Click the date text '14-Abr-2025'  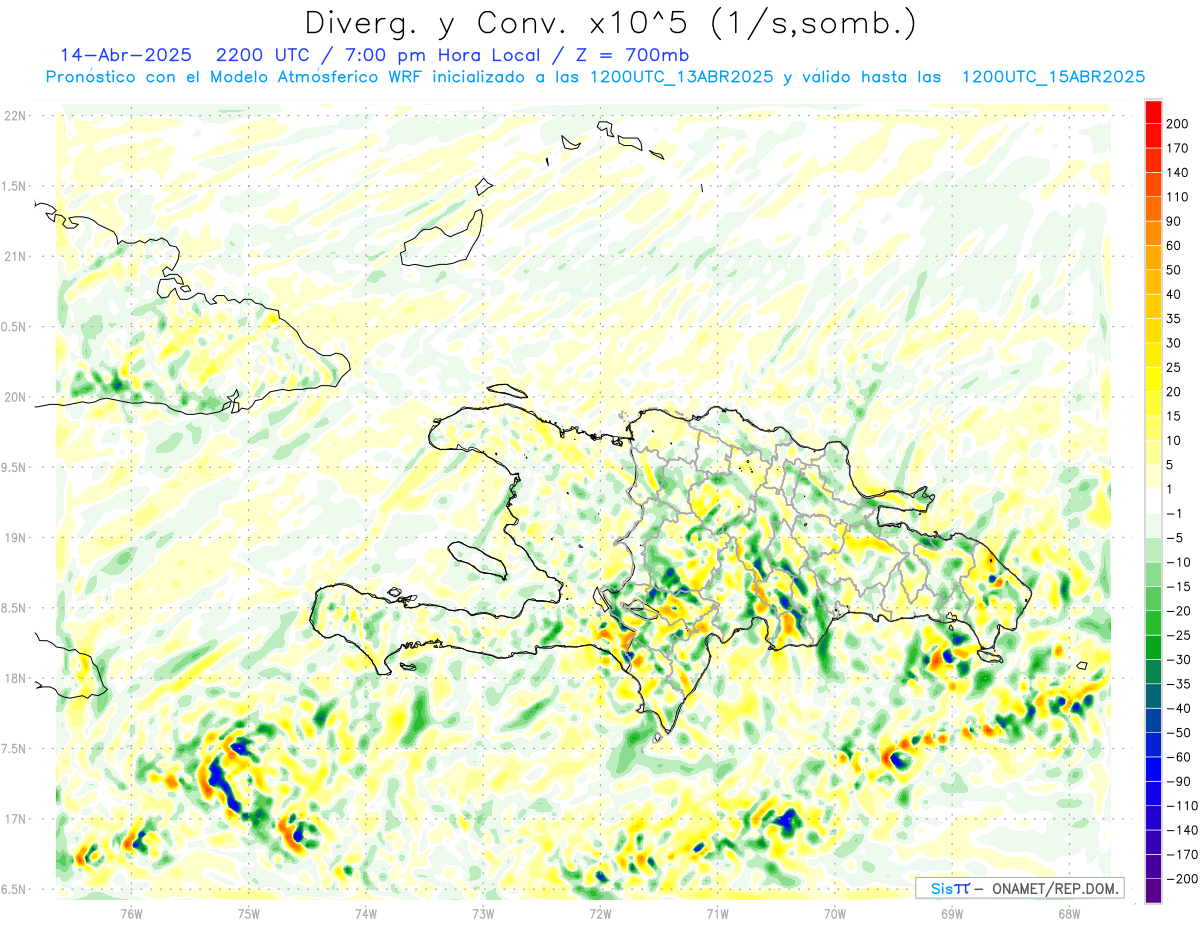[125, 55]
